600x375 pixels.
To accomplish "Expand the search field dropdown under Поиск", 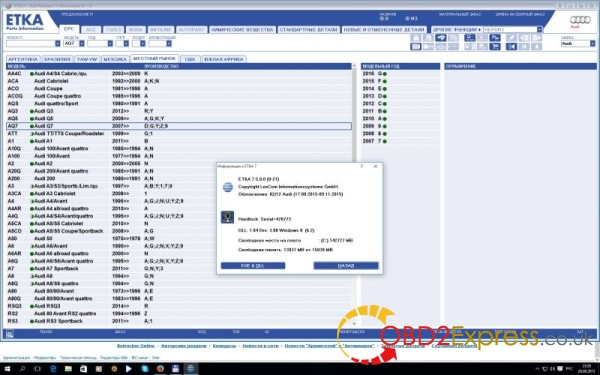I will pyautogui.click(x=57, y=44).
